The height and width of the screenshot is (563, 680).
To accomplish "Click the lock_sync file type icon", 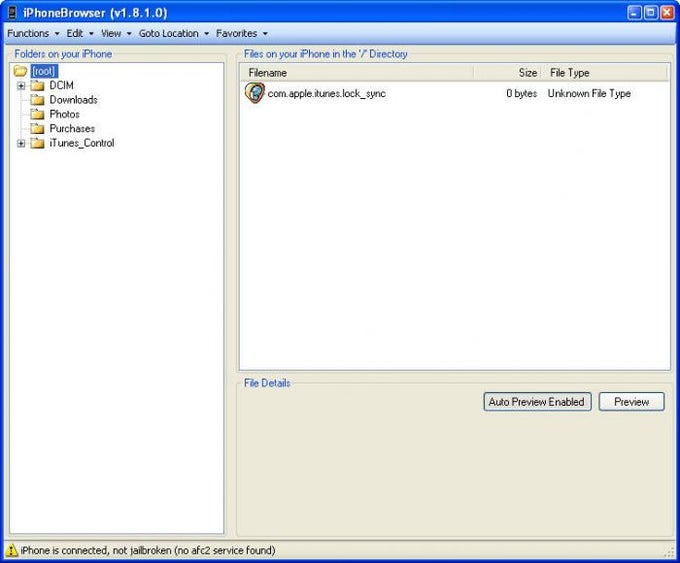I will pos(255,93).
